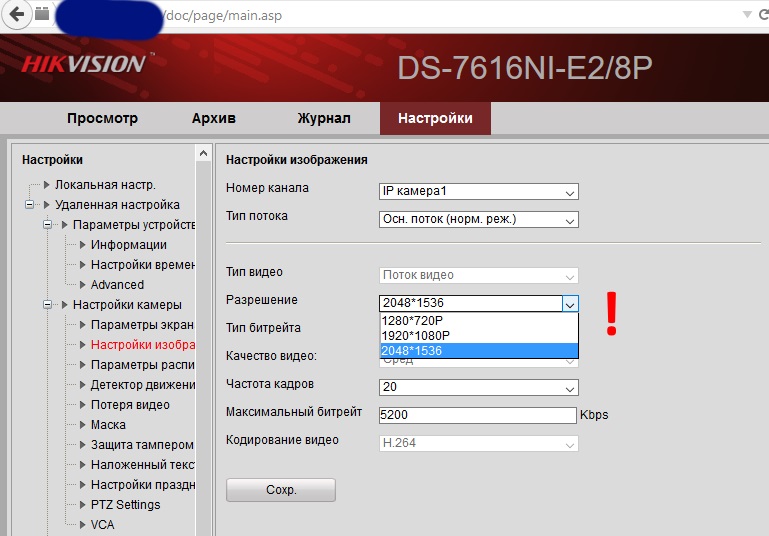
Task: Open the Тип потока dropdown
Action: [479, 219]
